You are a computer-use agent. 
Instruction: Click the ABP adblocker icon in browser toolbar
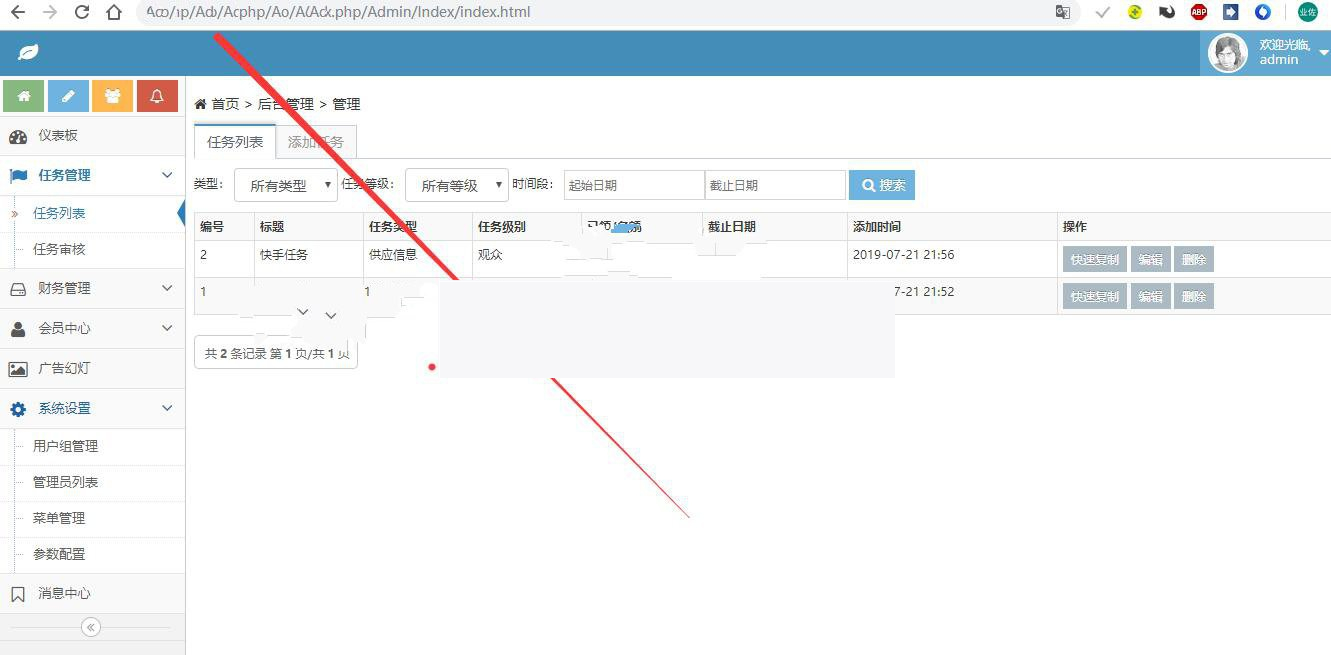pos(1198,13)
